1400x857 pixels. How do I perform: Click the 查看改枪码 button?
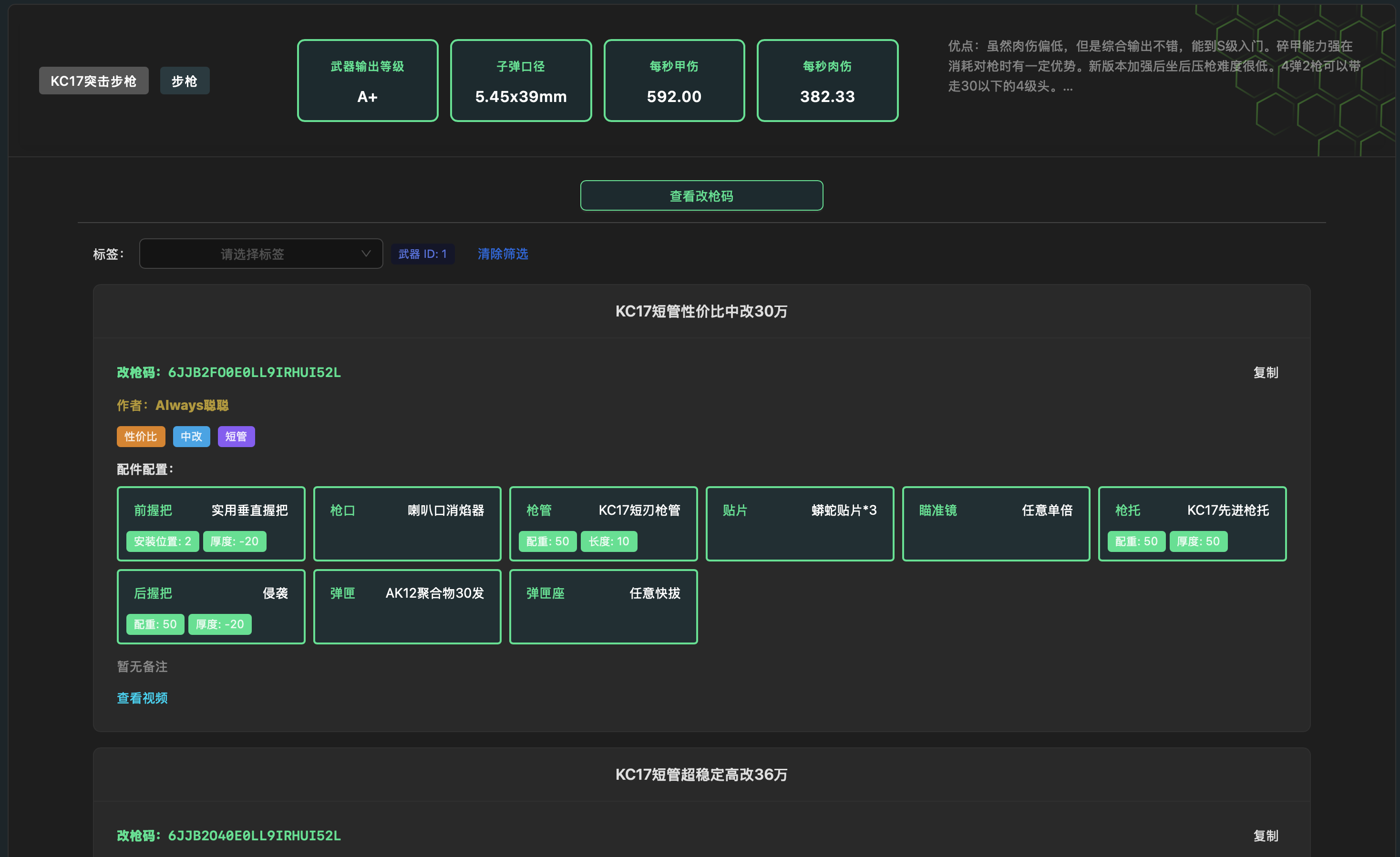pos(701,196)
